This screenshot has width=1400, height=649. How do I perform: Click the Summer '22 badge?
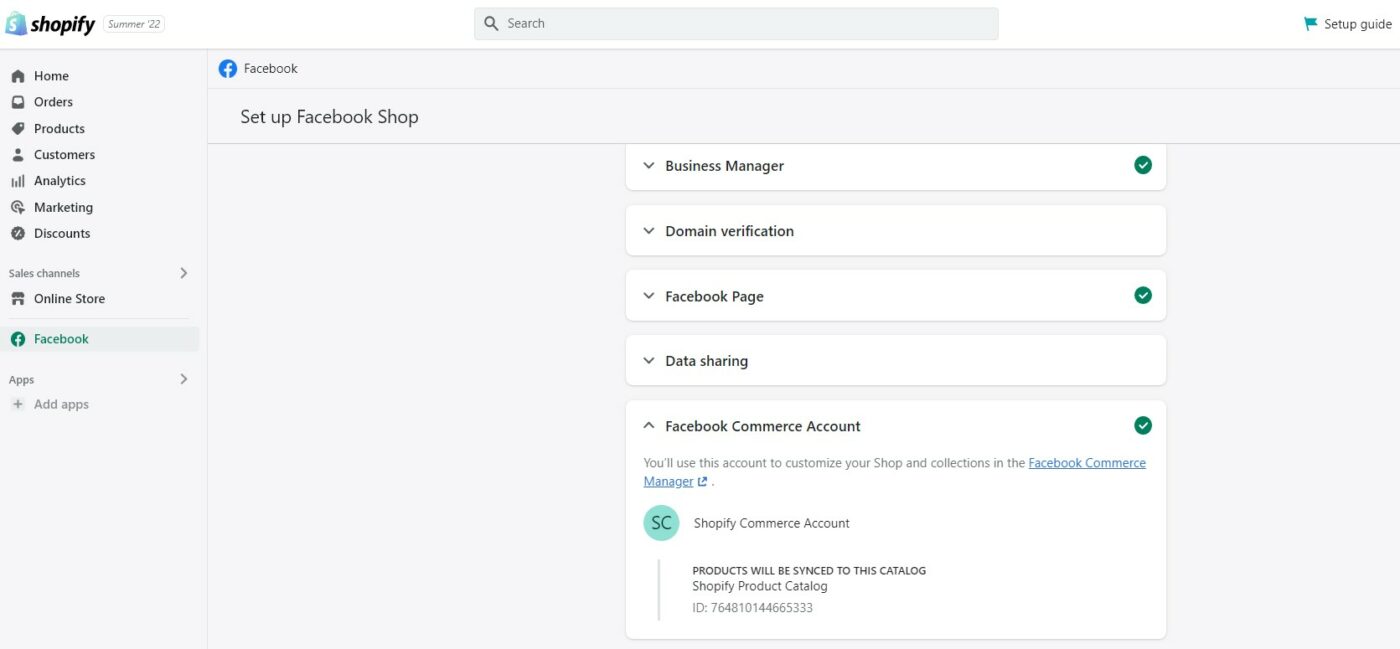coord(134,24)
